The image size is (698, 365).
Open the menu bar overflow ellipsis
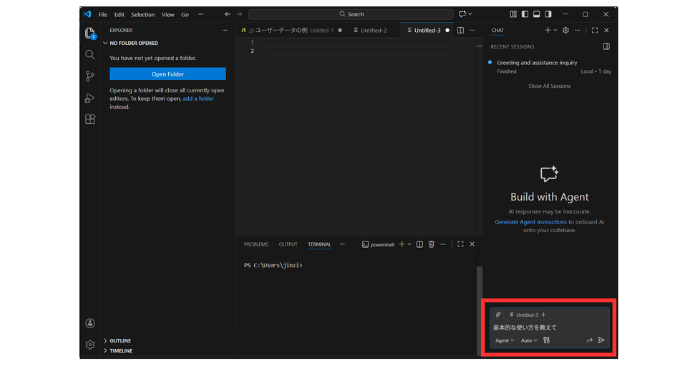click(x=201, y=14)
